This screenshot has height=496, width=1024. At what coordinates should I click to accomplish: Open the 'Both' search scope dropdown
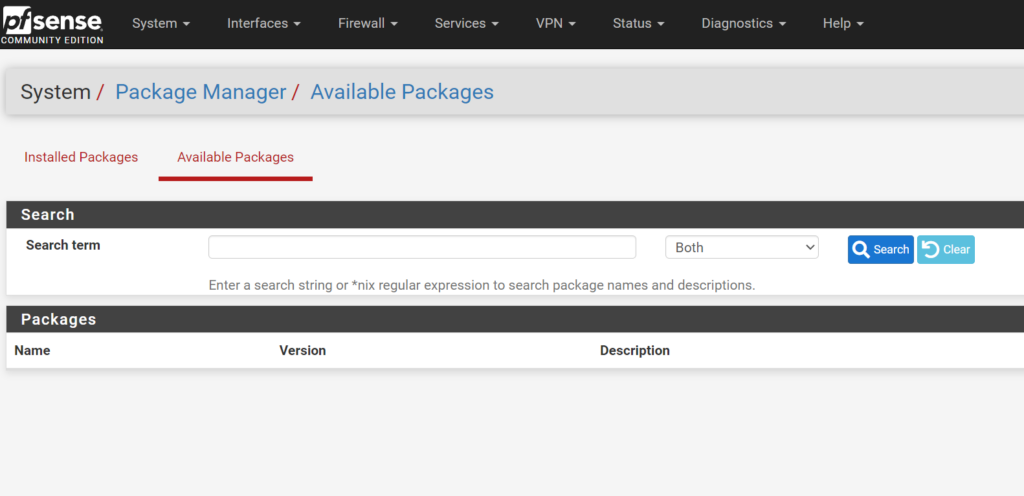tap(741, 247)
